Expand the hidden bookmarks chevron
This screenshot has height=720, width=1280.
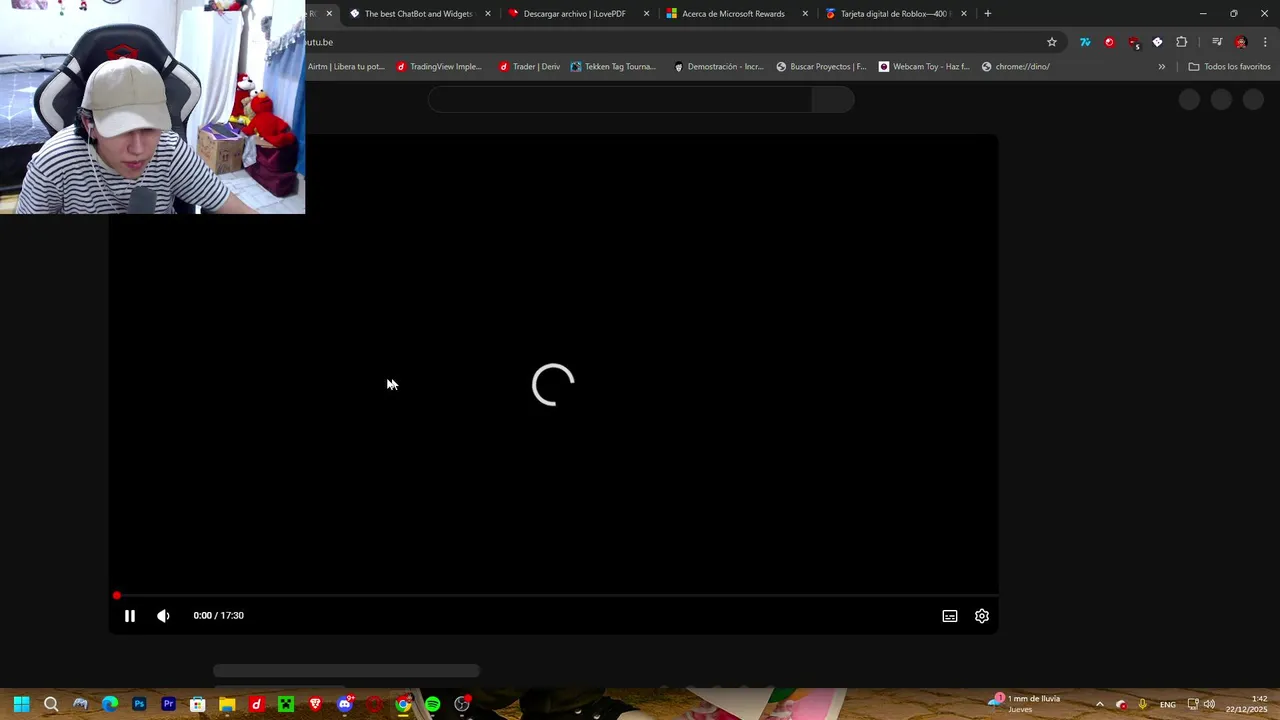(x=1161, y=67)
